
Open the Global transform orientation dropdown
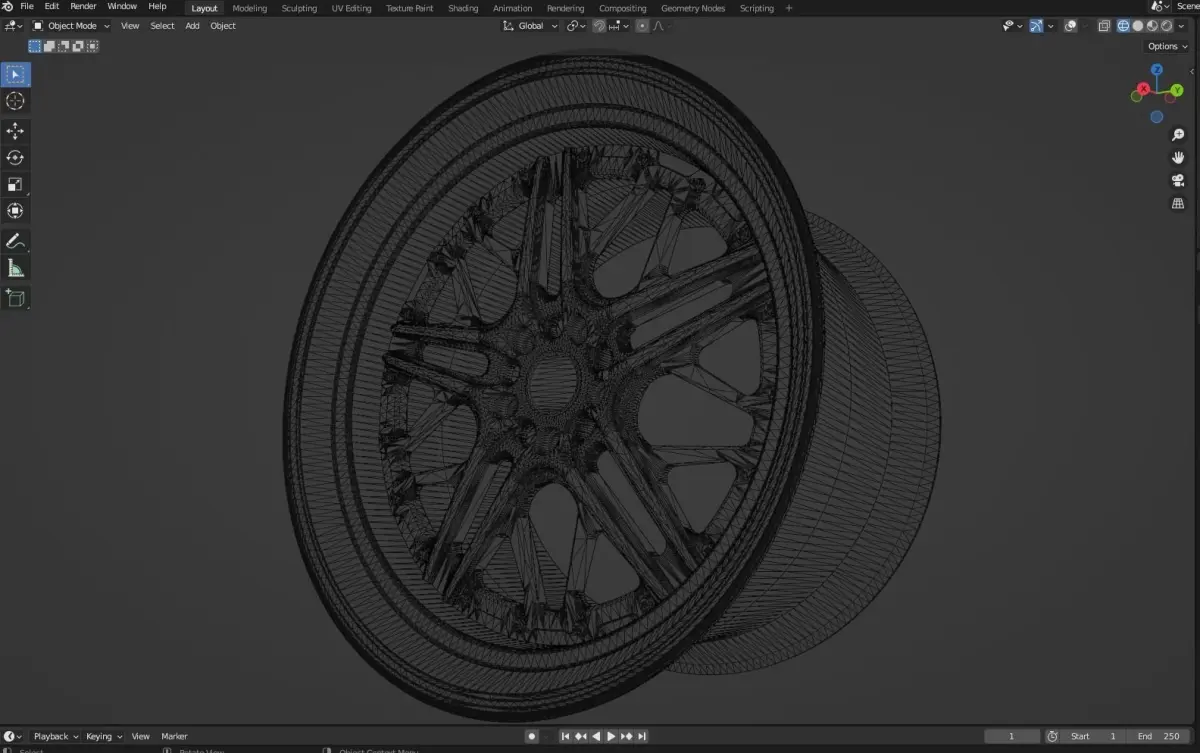(530, 26)
